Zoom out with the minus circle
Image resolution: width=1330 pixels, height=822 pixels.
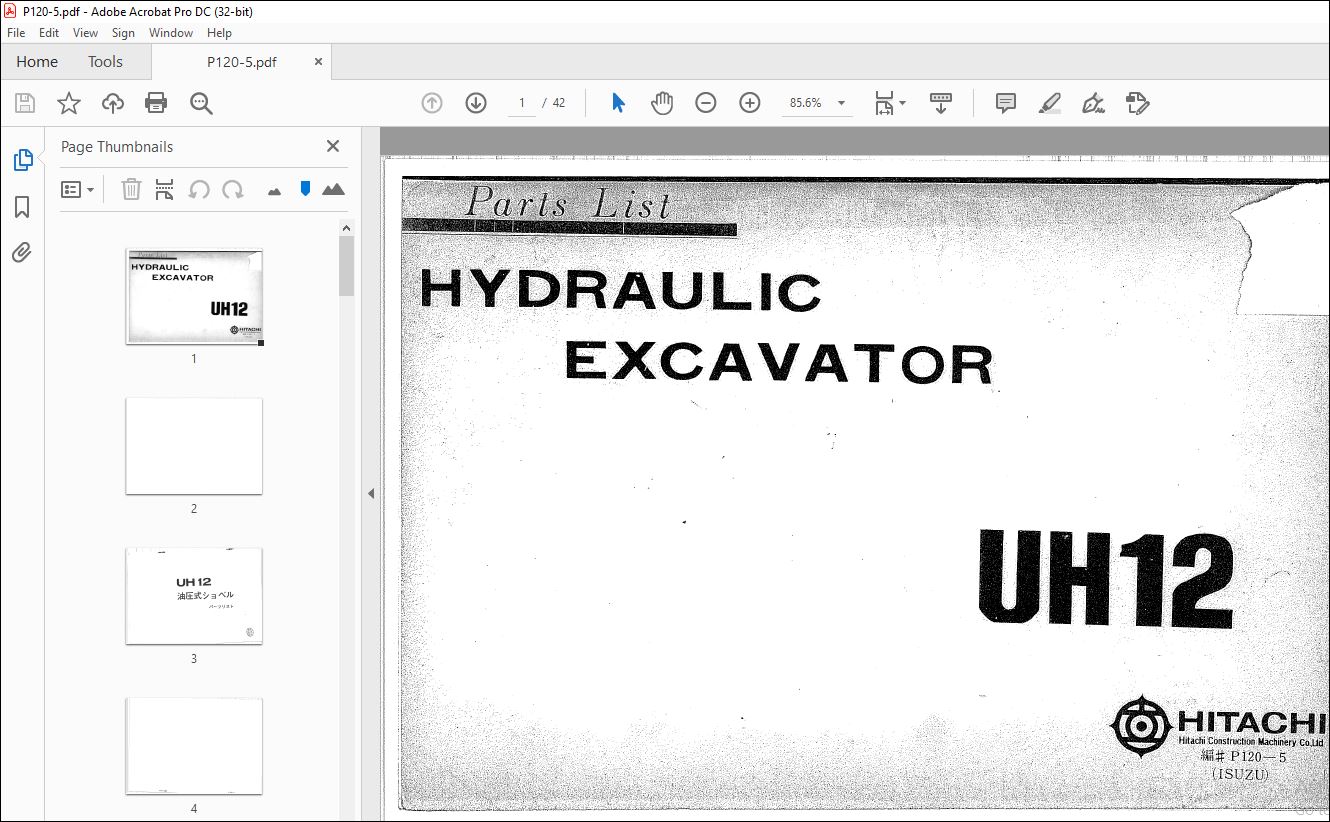click(706, 103)
